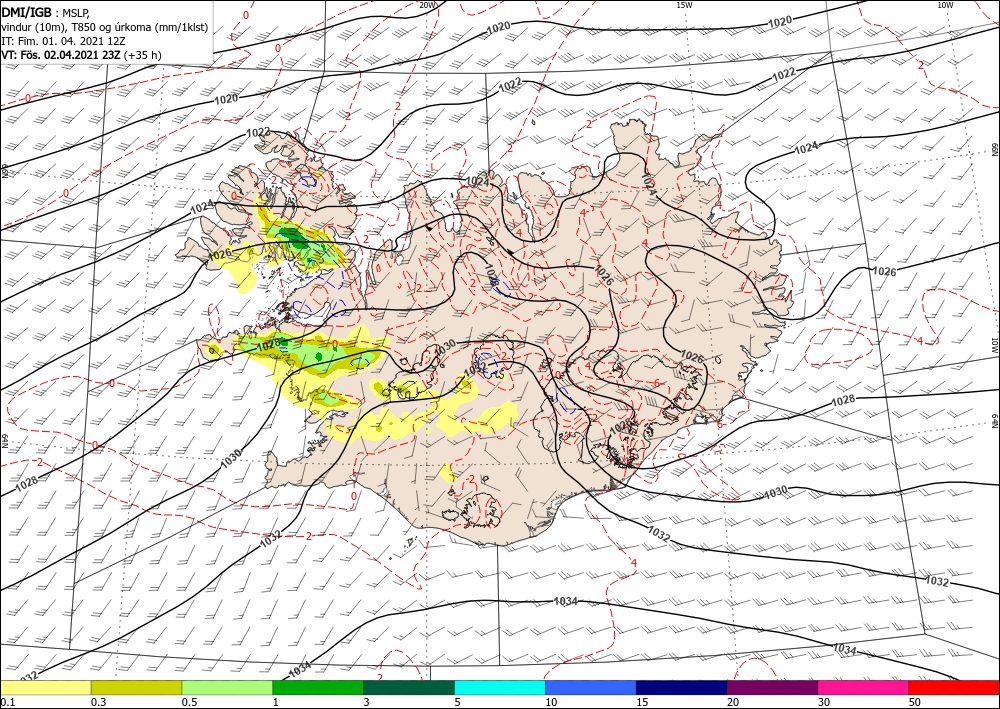Image resolution: width=1000 pixels, height=709 pixels.
Task: Click the legend value "10" under the color bar
Action: [x=551, y=702]
